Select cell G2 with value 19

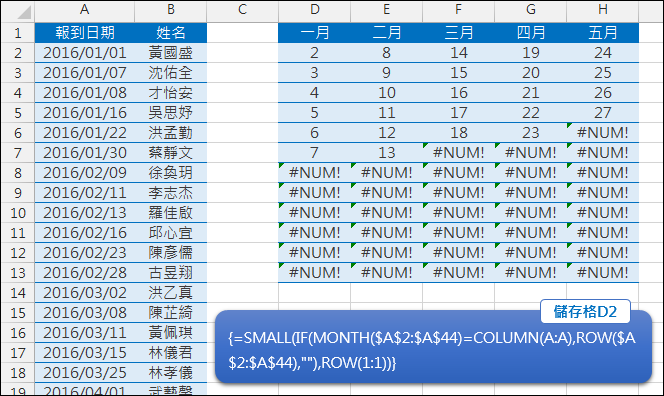point(530,53)
